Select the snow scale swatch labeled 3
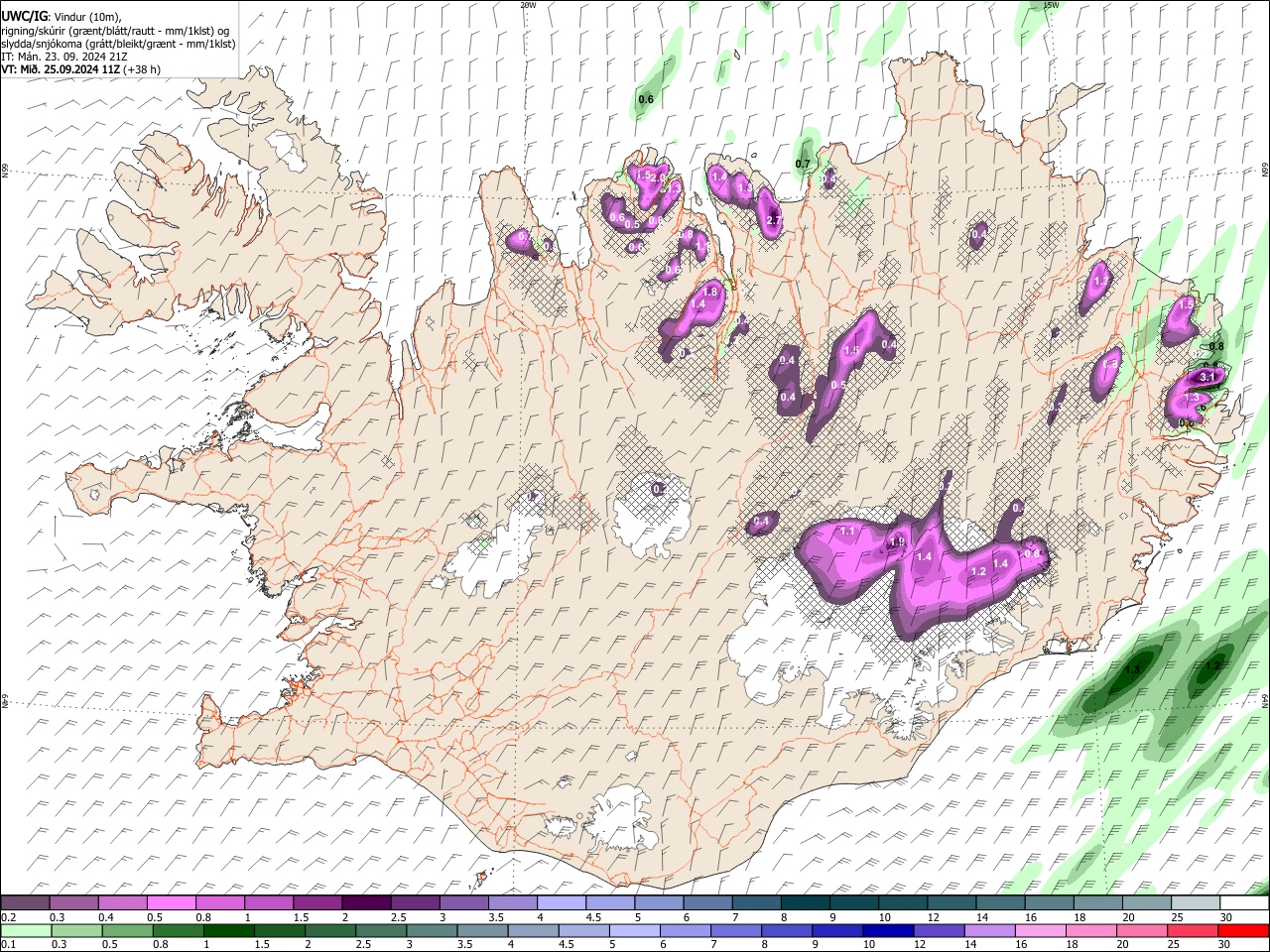Viewport: 1270px width, 952px height. point(463,903)
